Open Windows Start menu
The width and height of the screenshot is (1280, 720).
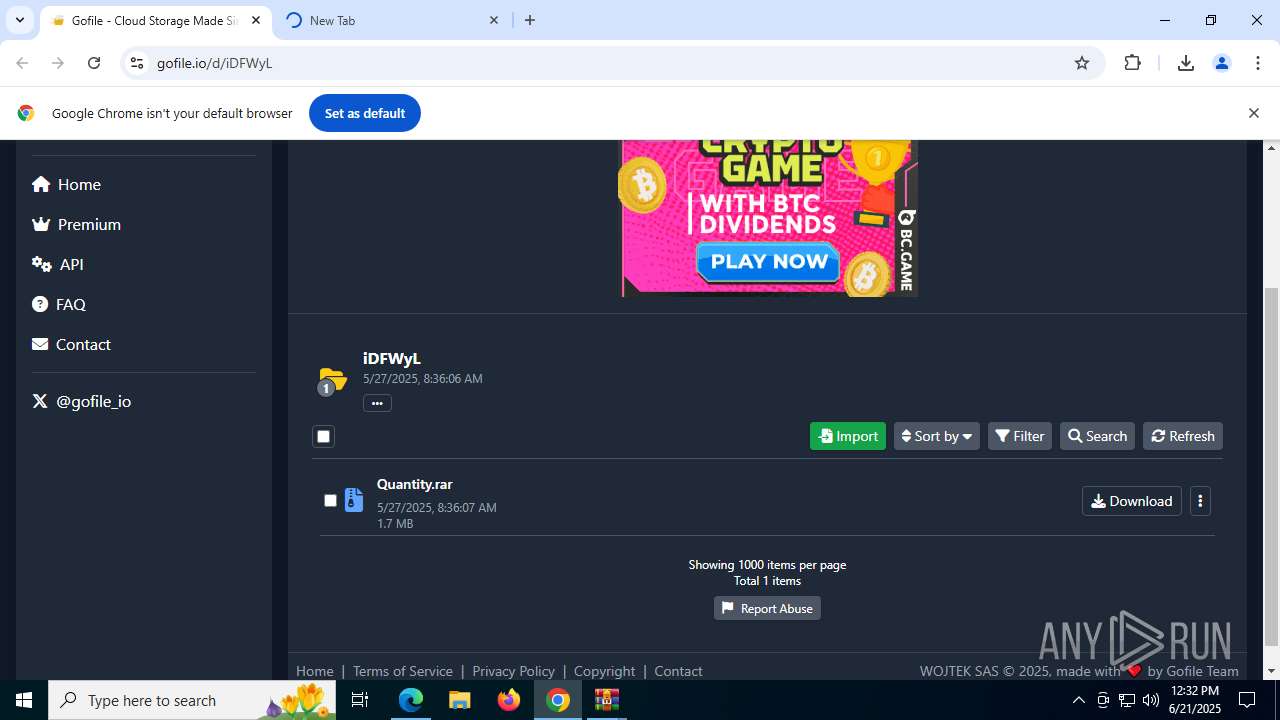point(24,700)
